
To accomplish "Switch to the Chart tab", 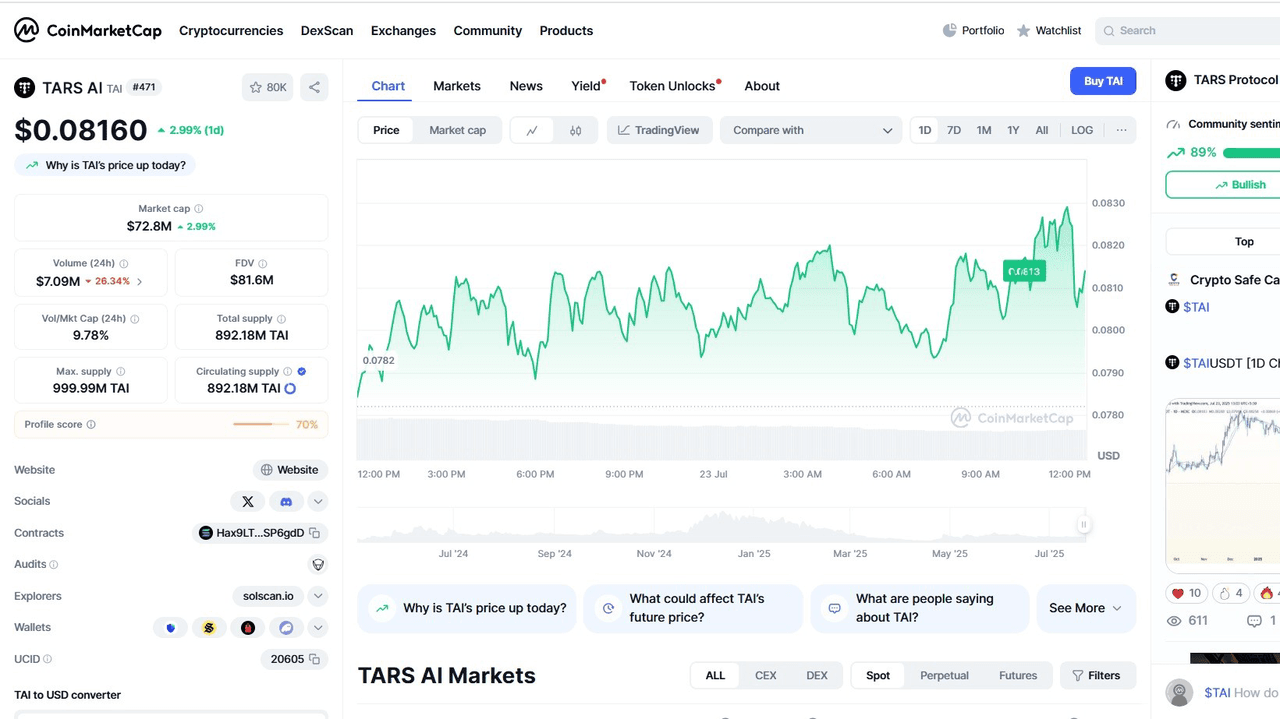I will tap(388, 86).
